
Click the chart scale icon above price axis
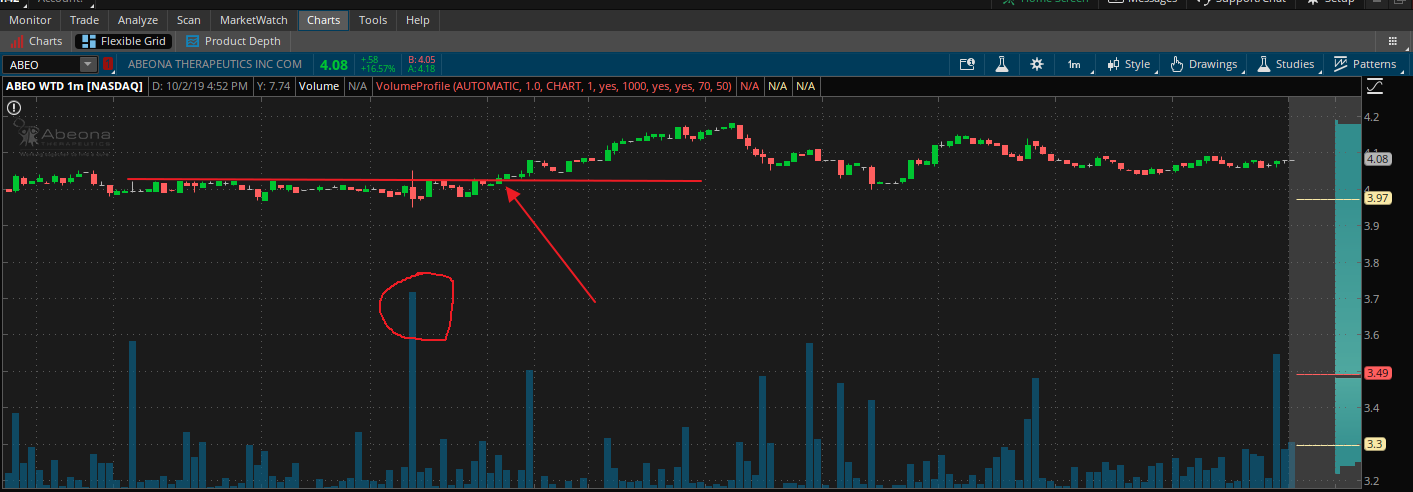pyautogui.click(x=1375, y=87)
